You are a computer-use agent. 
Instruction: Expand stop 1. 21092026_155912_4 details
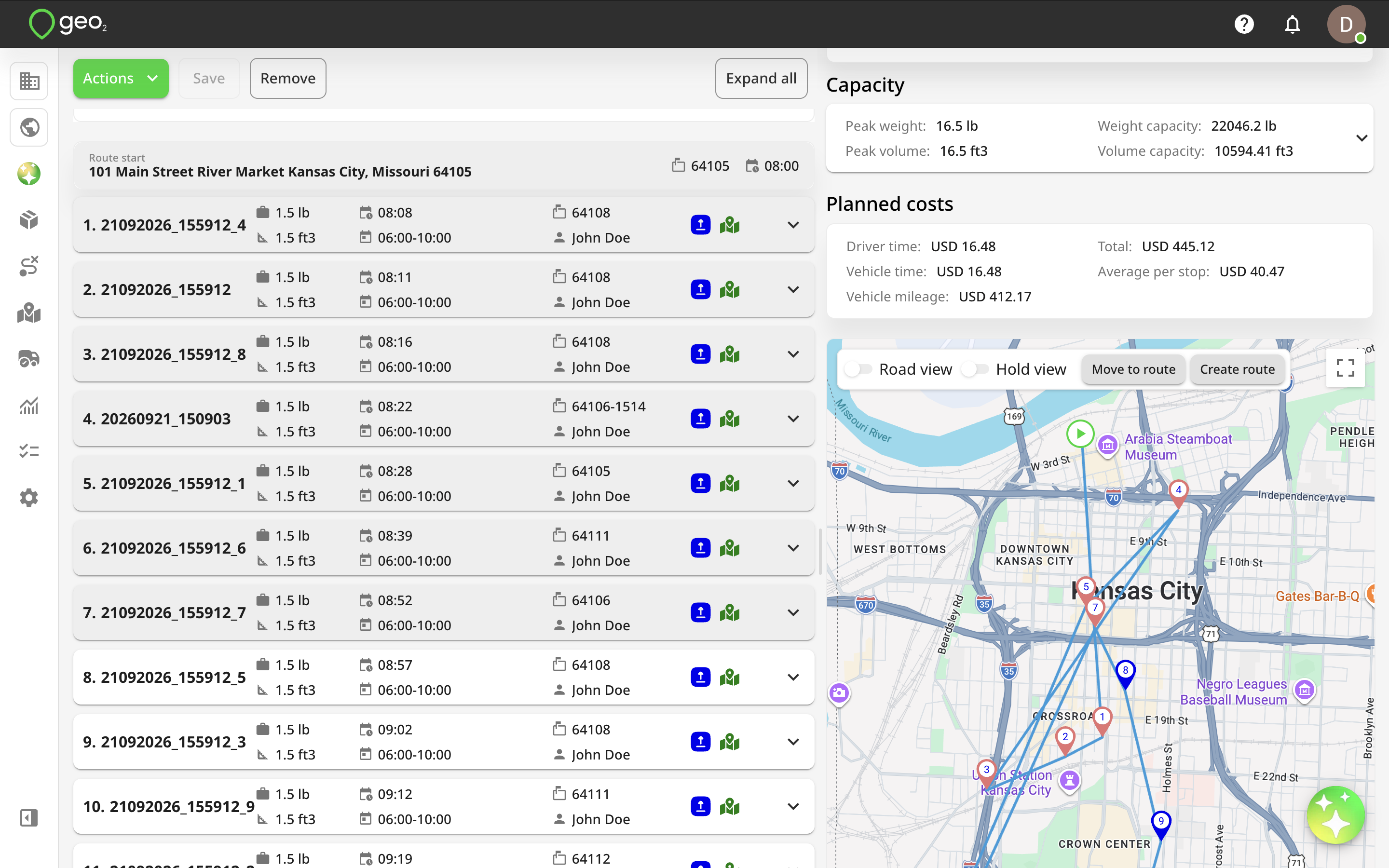click(x=793, y=225)
